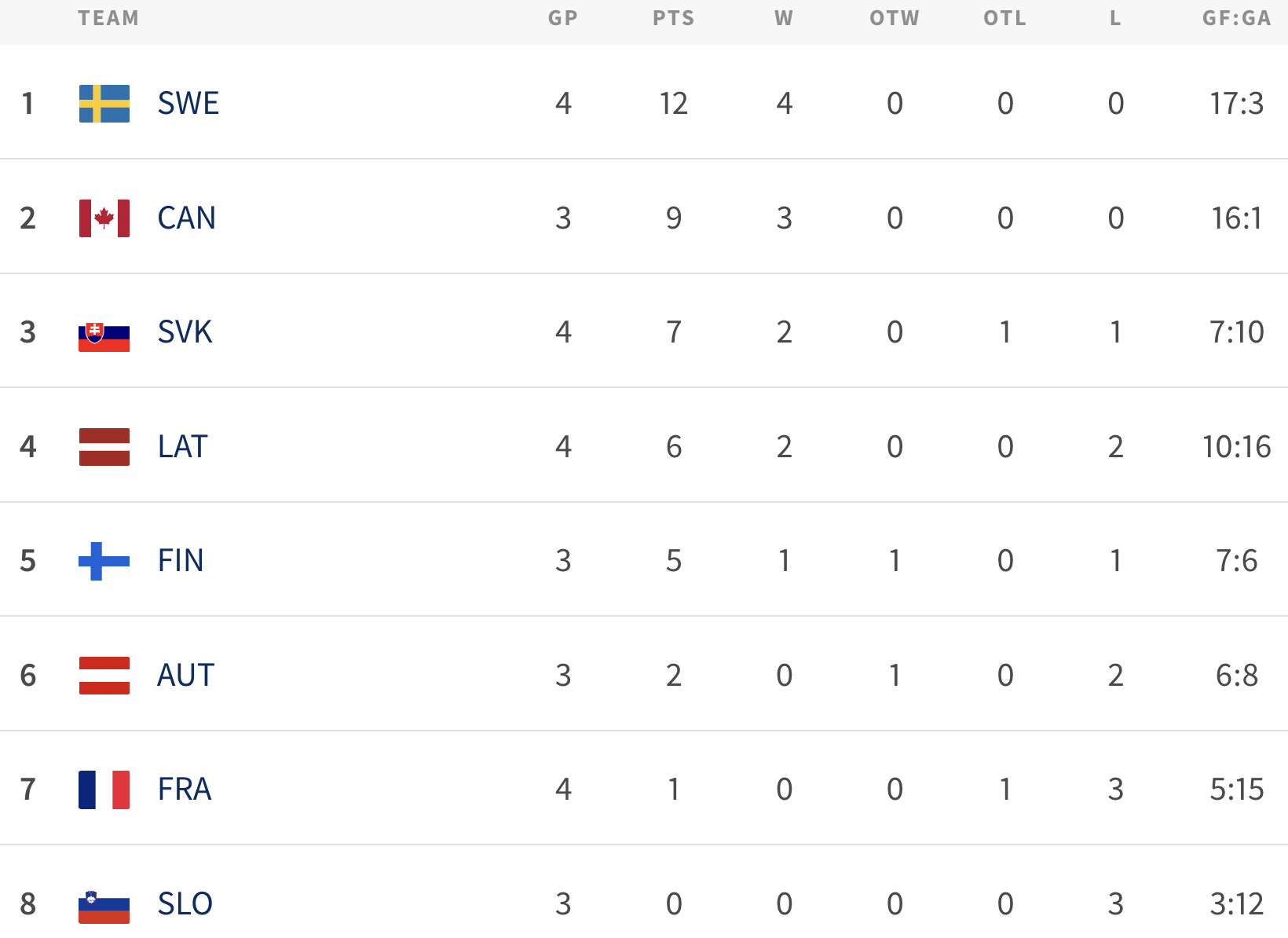Viewport: 1288px width, 938px height.
Task: Click the Finland flag icon
Action: [x=104, y=561]
